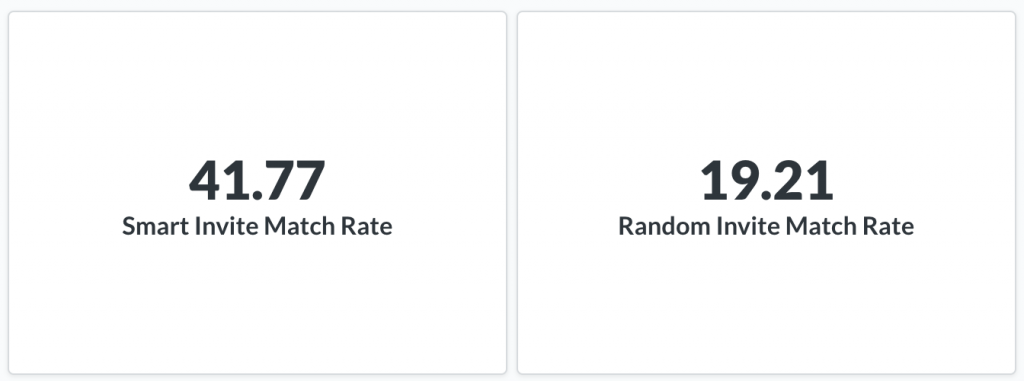Click the 41.77 scalar value
This screenshot has height=381, width=1024.
point(257,180)
